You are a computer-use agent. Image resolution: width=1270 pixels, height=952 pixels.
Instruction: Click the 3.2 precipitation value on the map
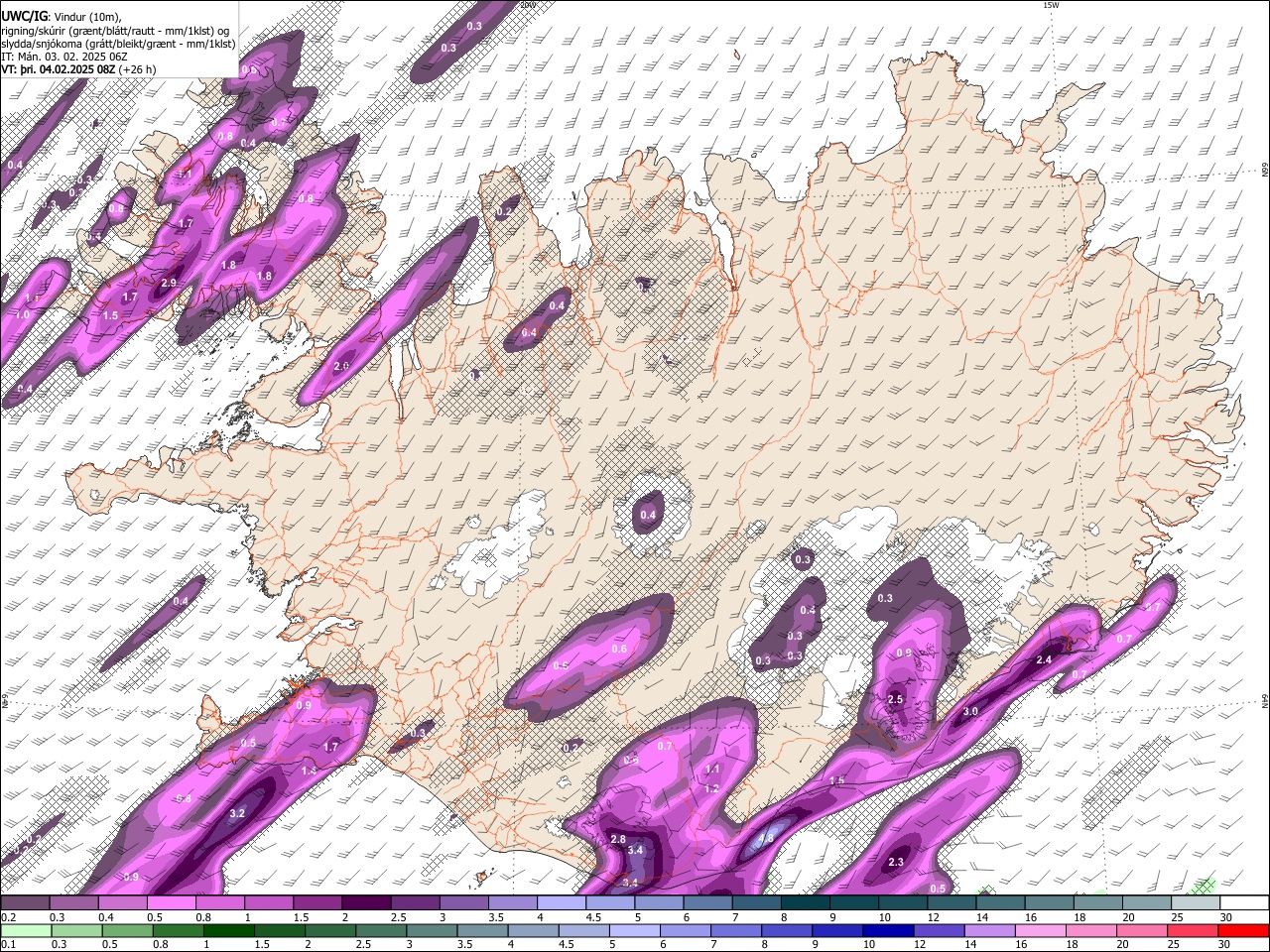click(x=237, y=813)
